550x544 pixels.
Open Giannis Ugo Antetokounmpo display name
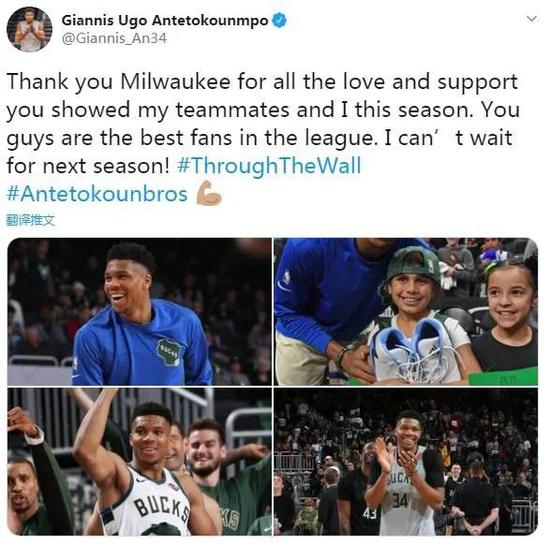[165, 20]
